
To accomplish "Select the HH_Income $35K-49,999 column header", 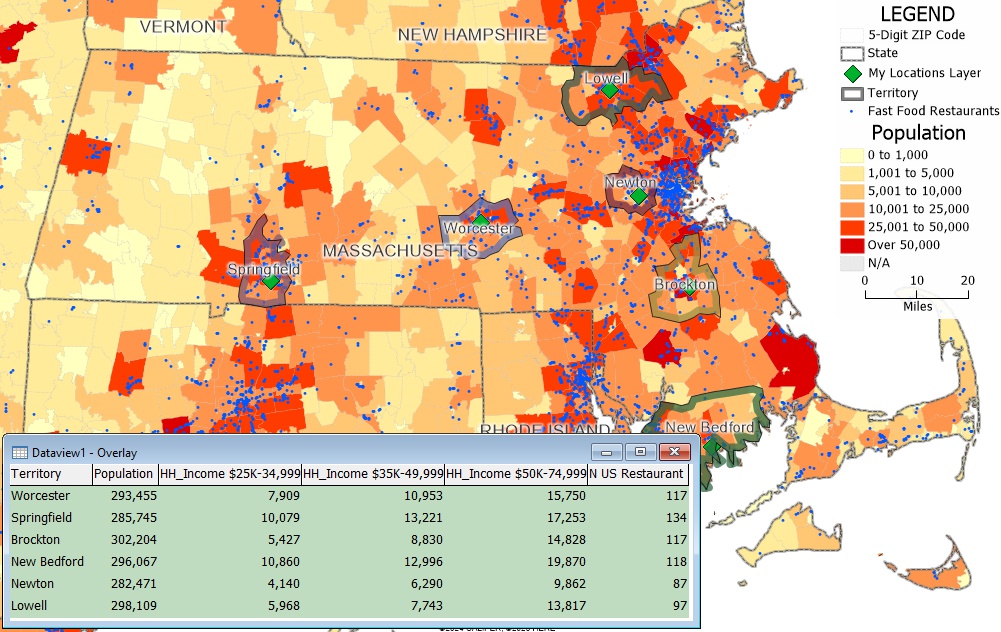I will pos(372,474).
